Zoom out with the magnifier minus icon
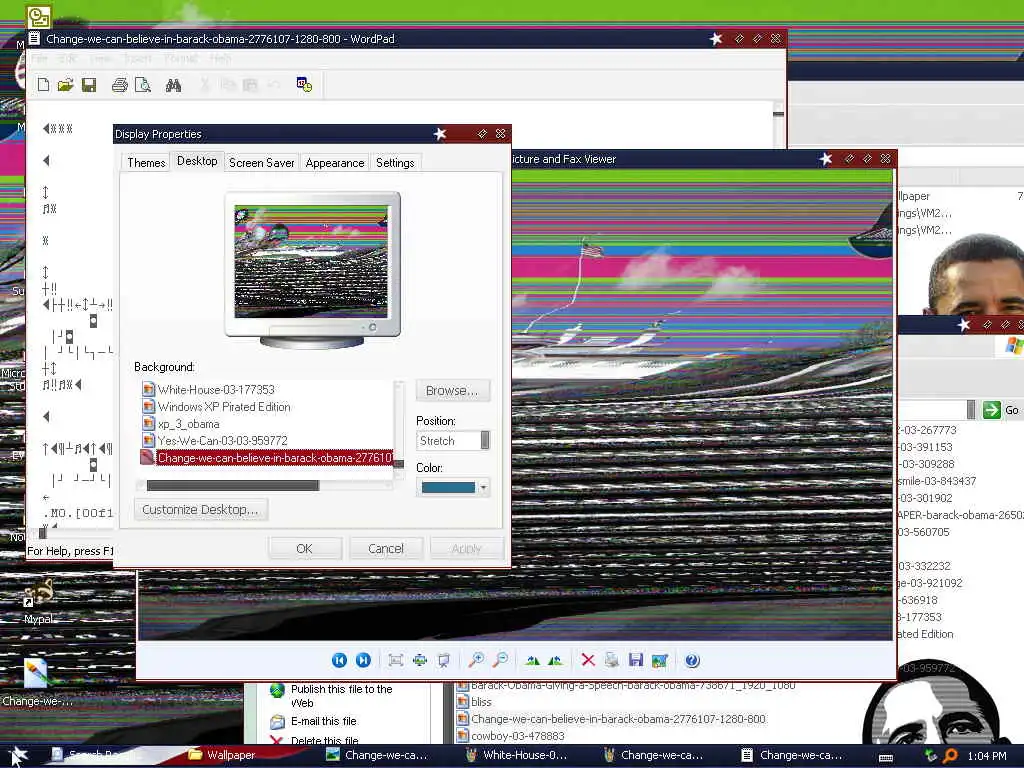This screenshot has height=768, width=1024. [x=500, y=660]
